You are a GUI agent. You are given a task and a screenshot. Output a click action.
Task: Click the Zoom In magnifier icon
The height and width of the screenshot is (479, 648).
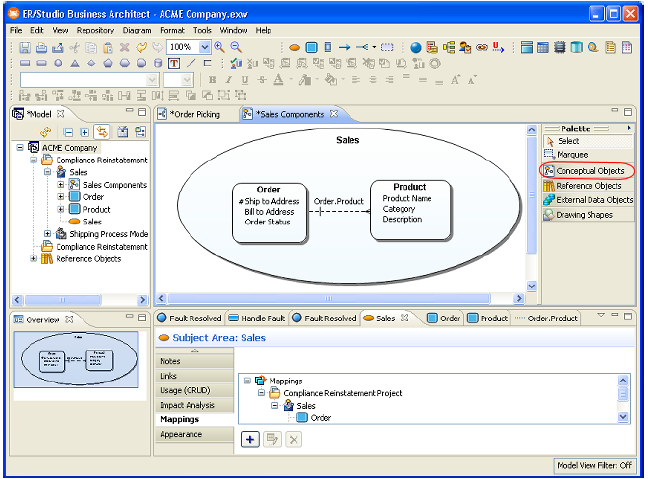click(219, 47)
